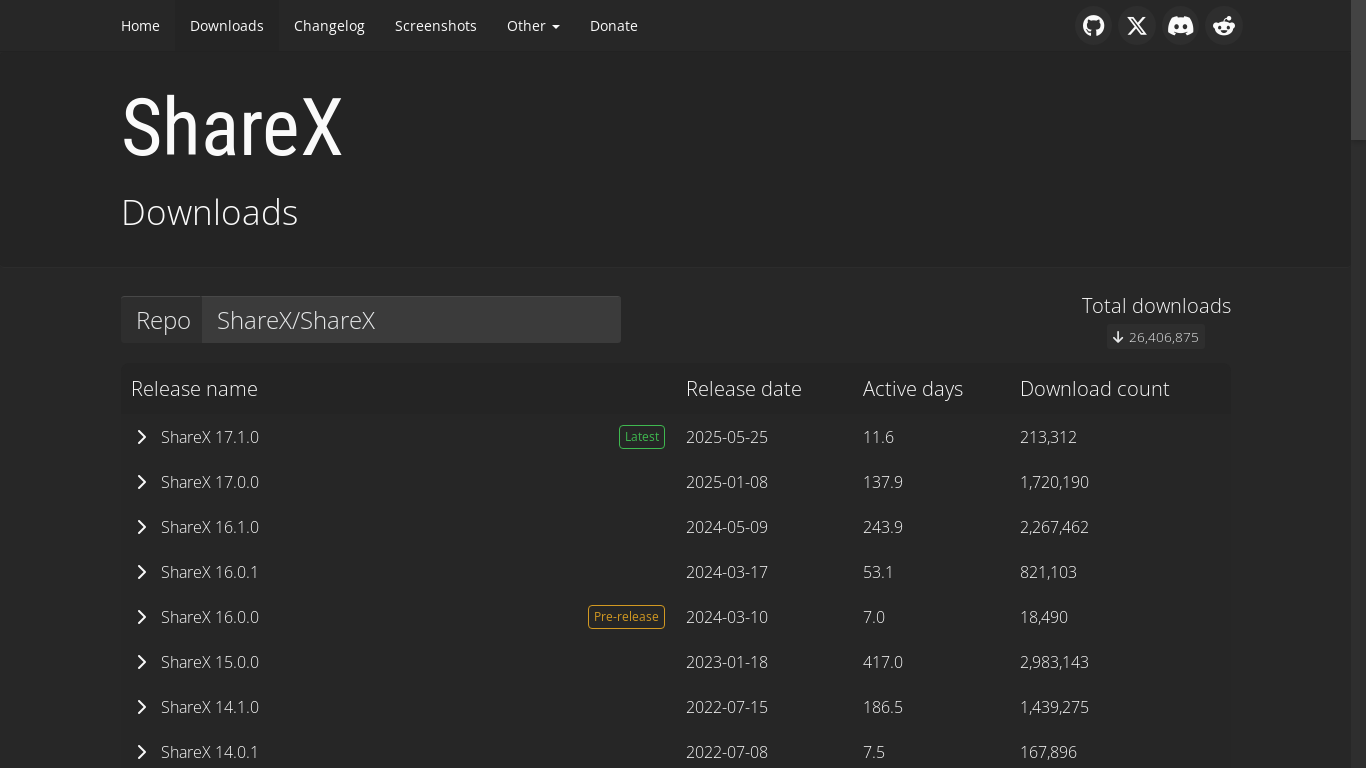Click the ShareX 17.0.0 release name

(210, 482)
